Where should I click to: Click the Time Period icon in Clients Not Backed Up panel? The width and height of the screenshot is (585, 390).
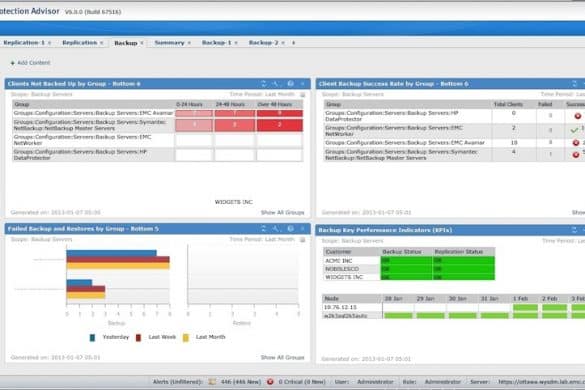pos(303,94)
